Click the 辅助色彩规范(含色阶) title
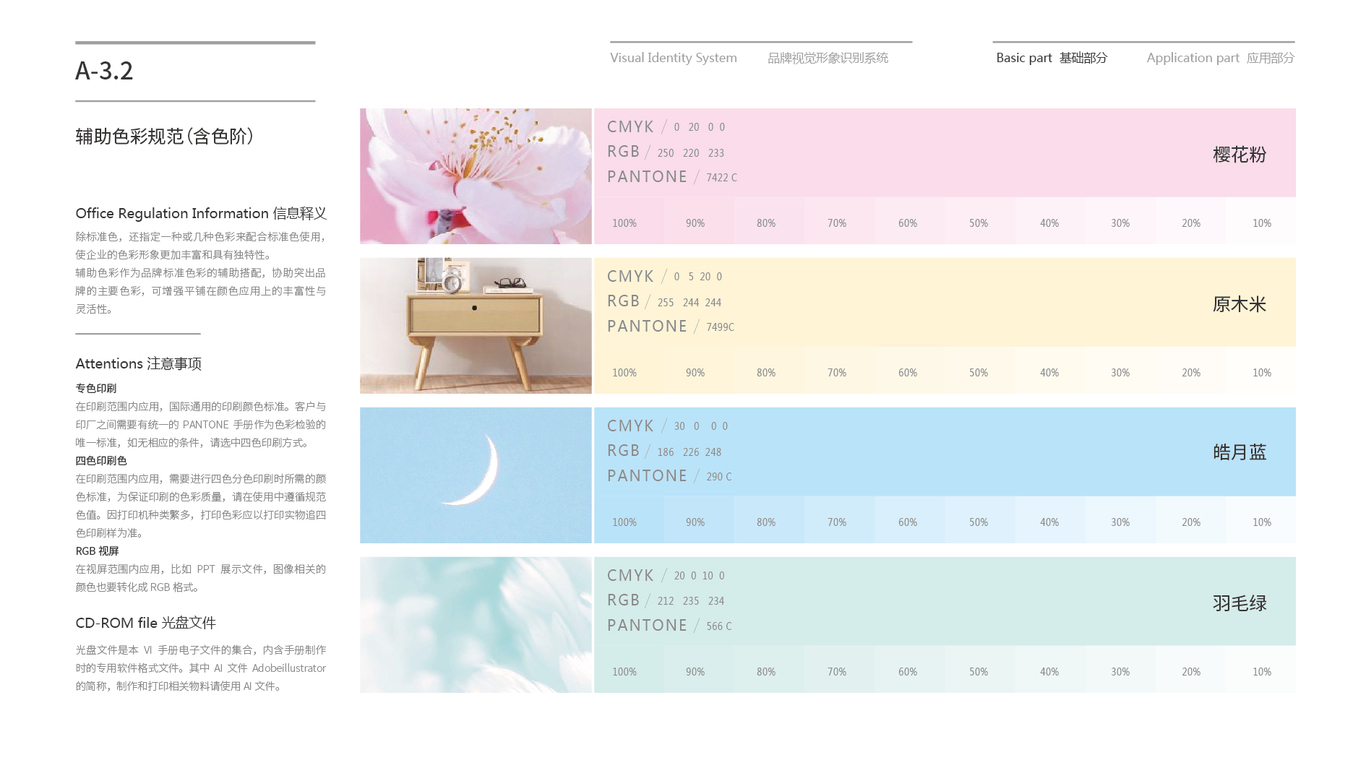 165,136
